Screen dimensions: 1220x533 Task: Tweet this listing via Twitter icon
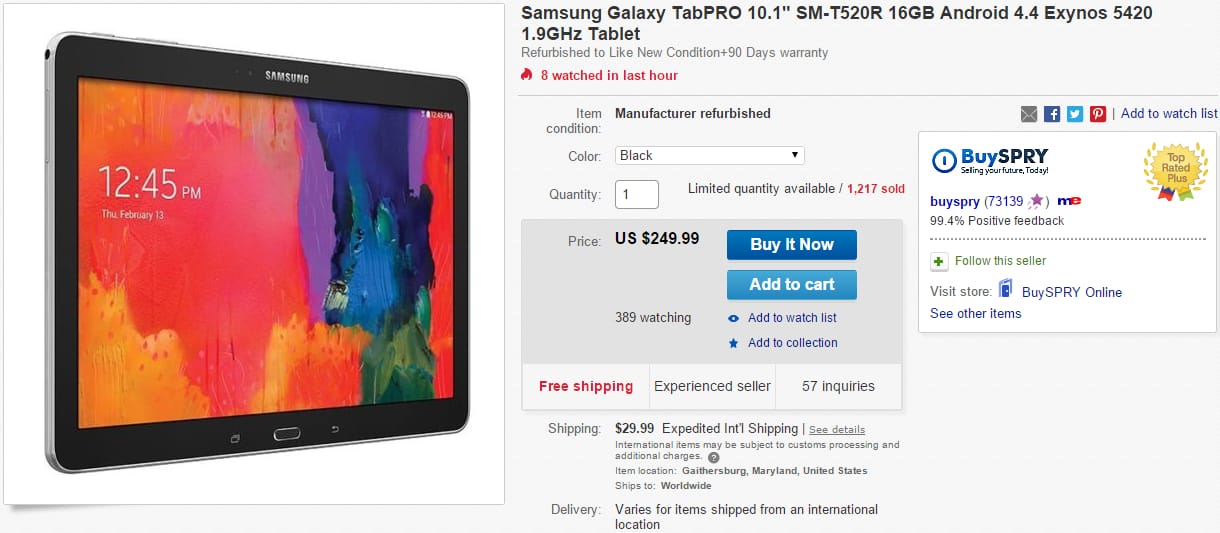pos(1075,114)
